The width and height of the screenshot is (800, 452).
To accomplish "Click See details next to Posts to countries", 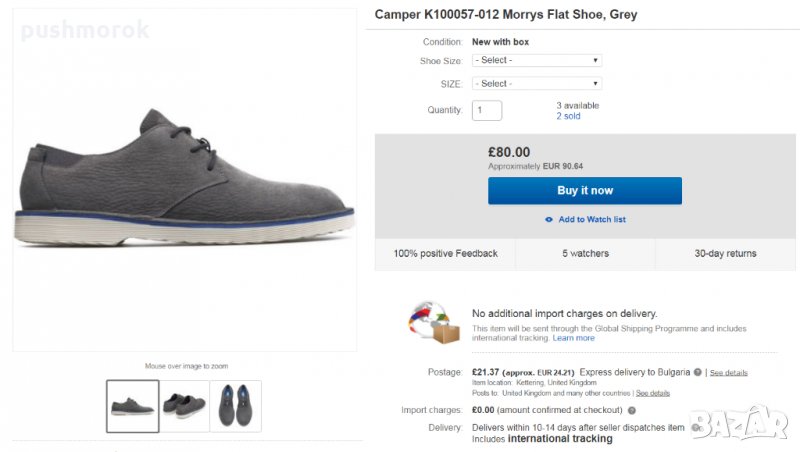I will 653,393.
